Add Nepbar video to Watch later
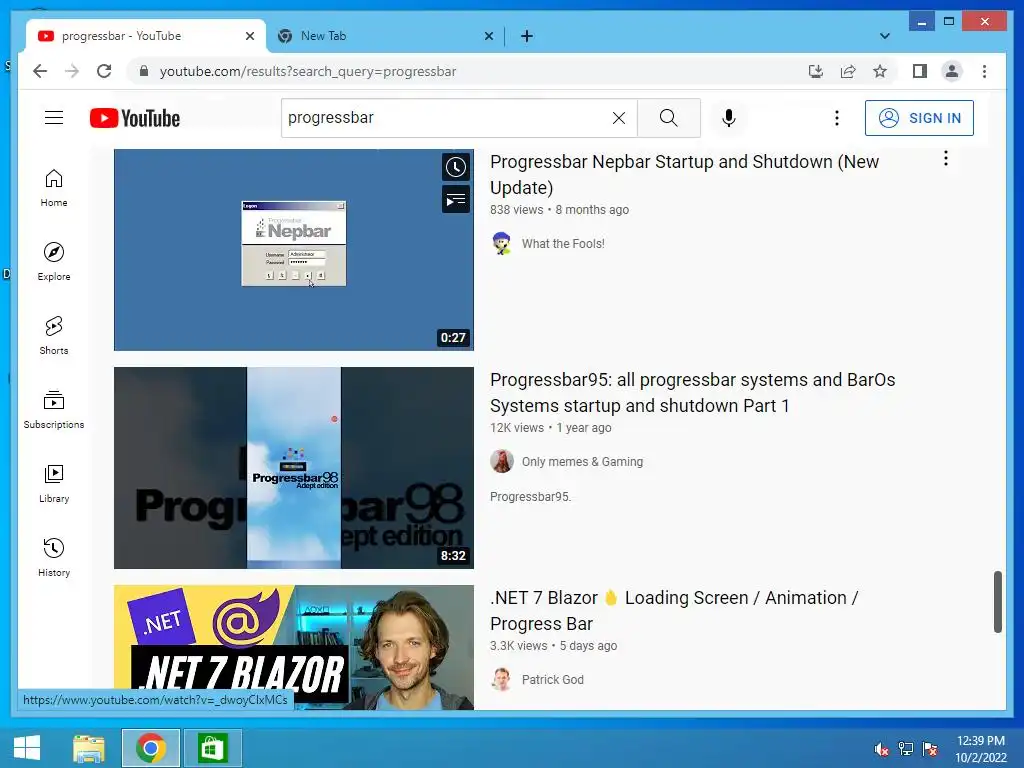This screenshot has width=1024, height=768. (x=456, y=168)
